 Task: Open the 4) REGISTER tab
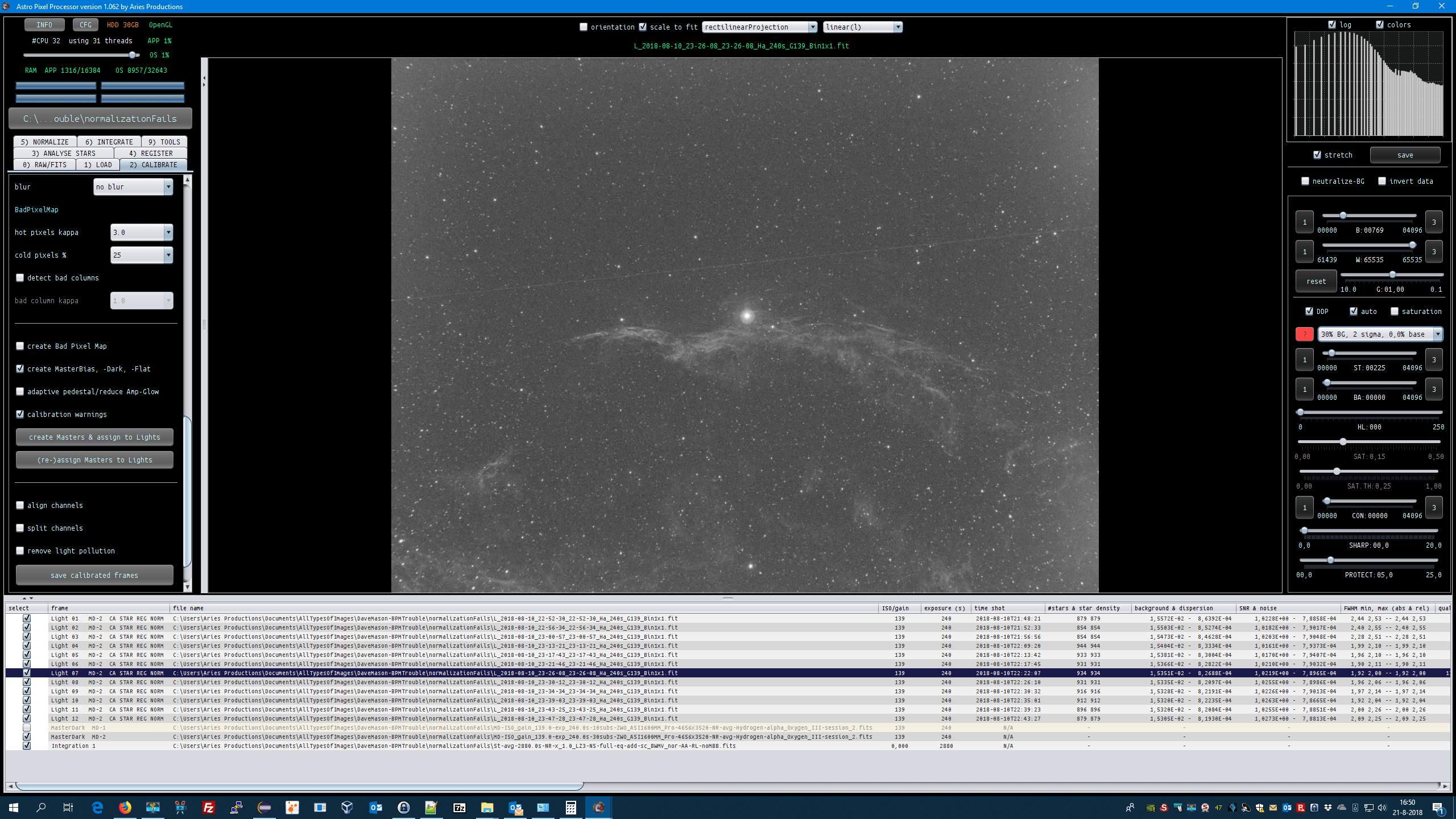(x=151, y=153)
